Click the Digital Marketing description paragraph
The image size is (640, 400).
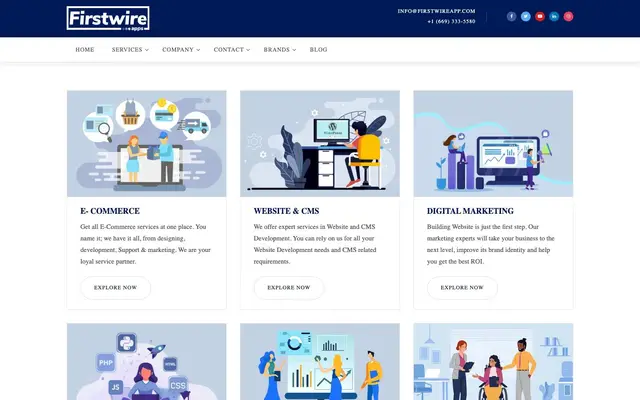(491, 244)
